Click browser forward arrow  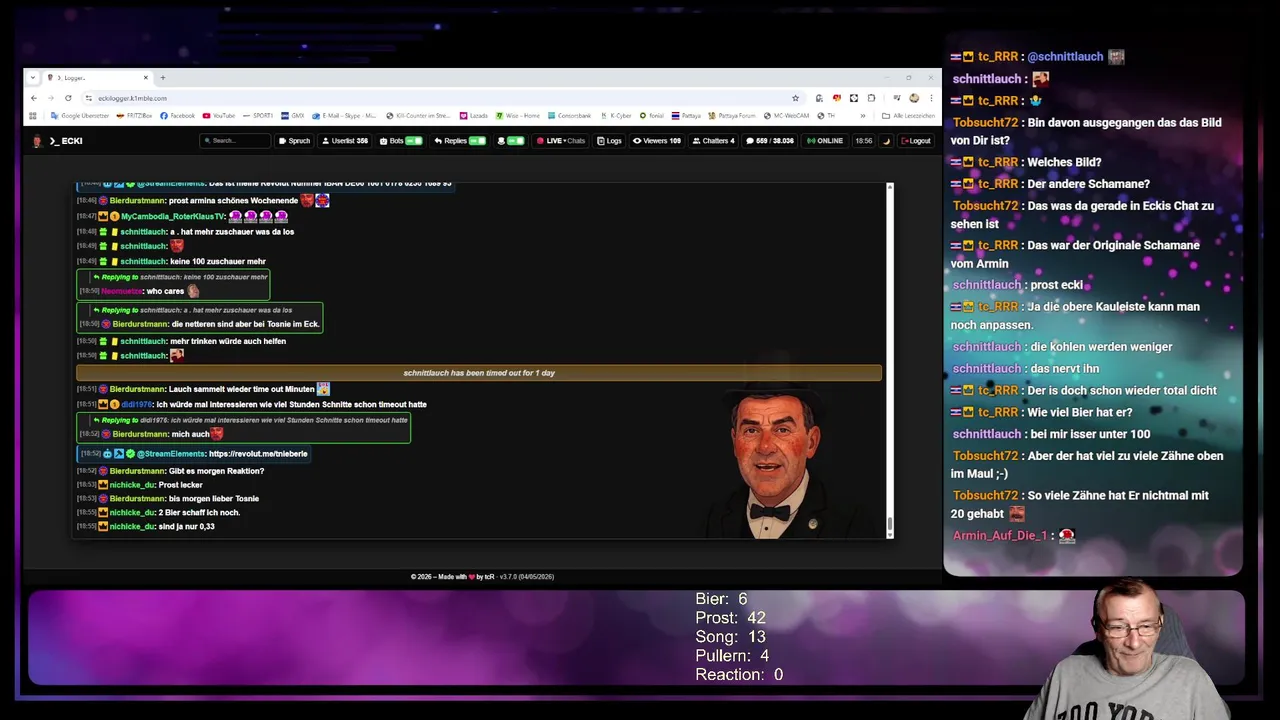tap(51, 98)
